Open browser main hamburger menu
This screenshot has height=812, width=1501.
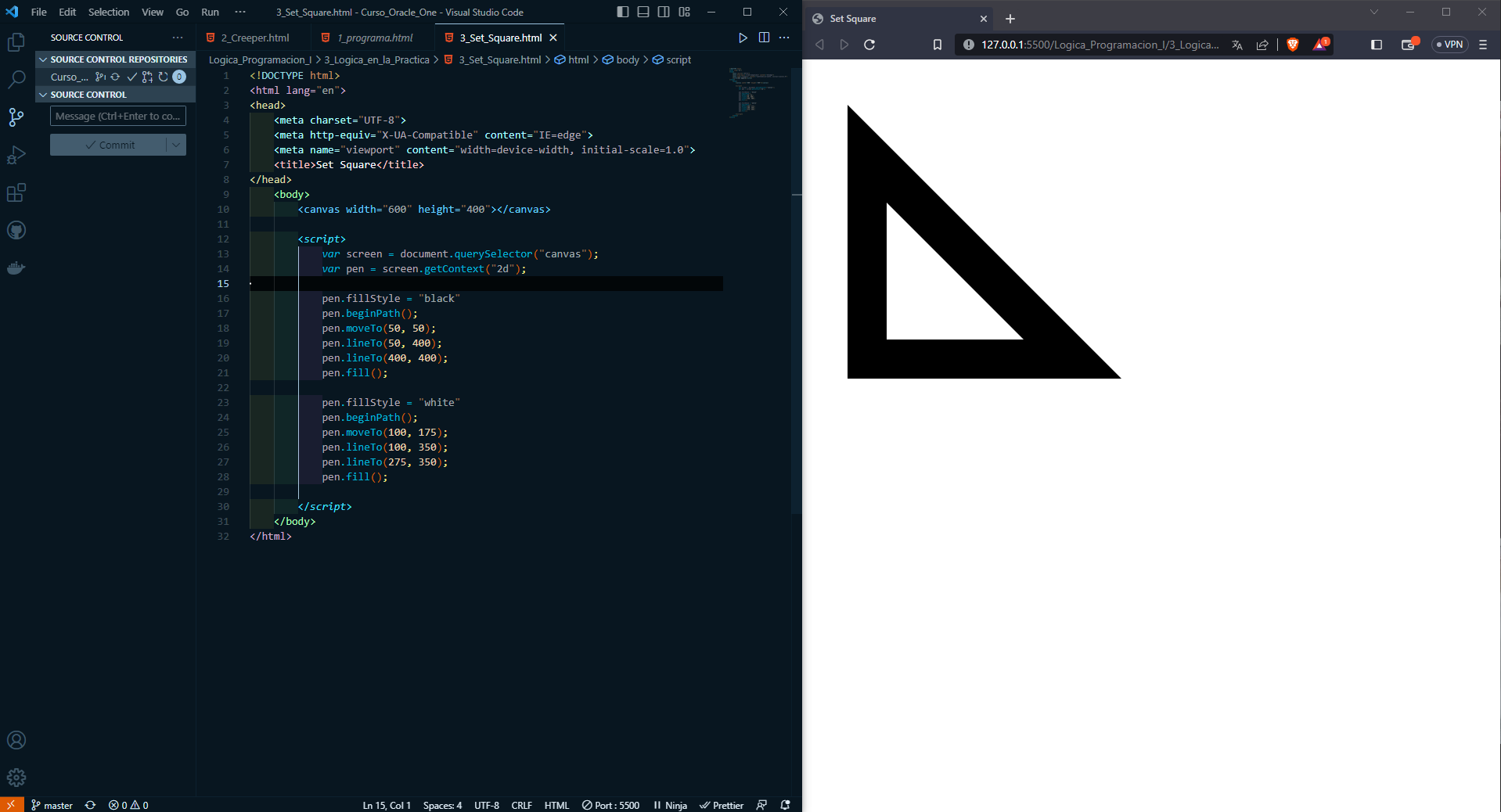pos(1482,45)
